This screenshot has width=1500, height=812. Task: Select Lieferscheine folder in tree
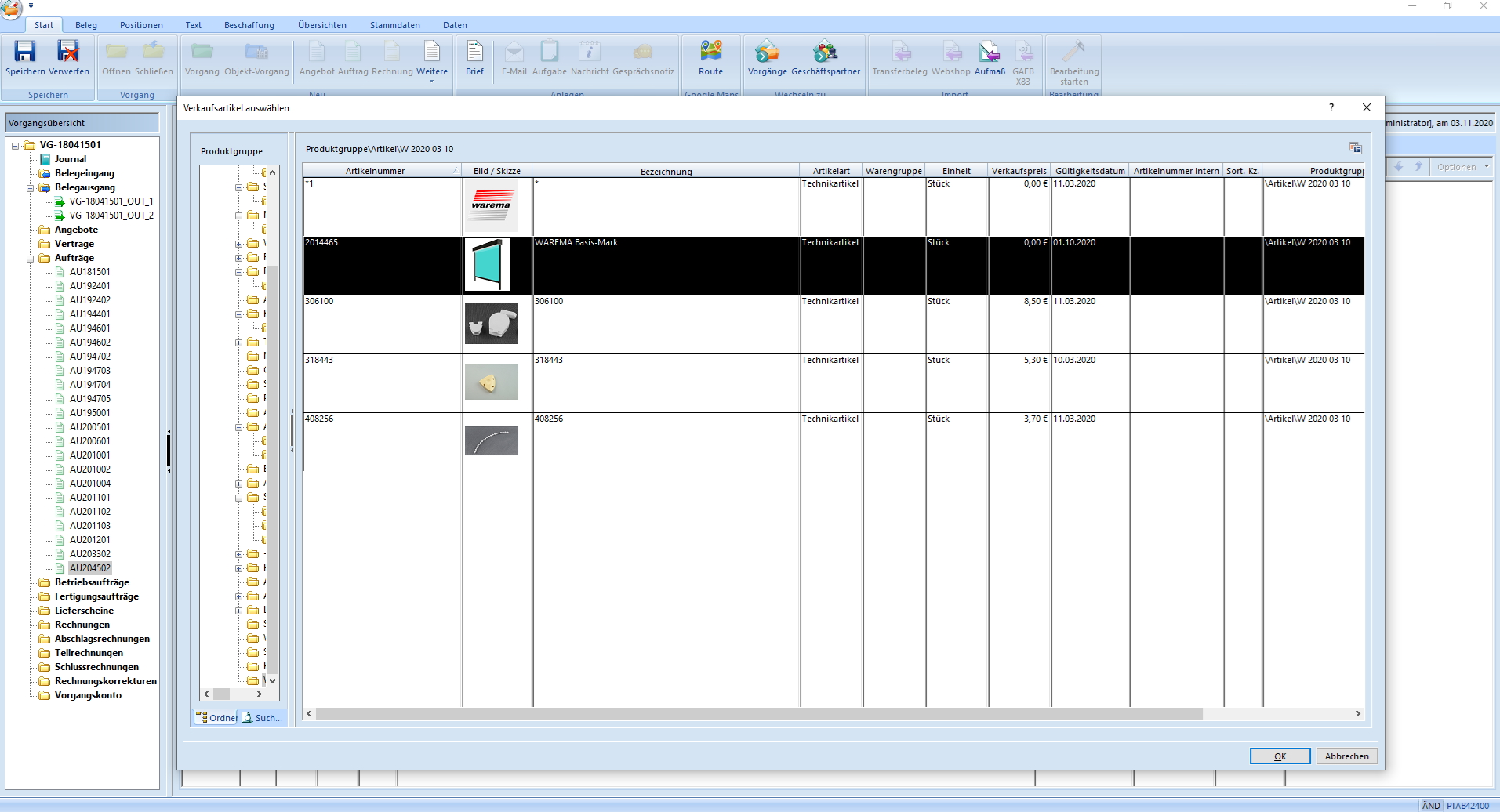84,611
